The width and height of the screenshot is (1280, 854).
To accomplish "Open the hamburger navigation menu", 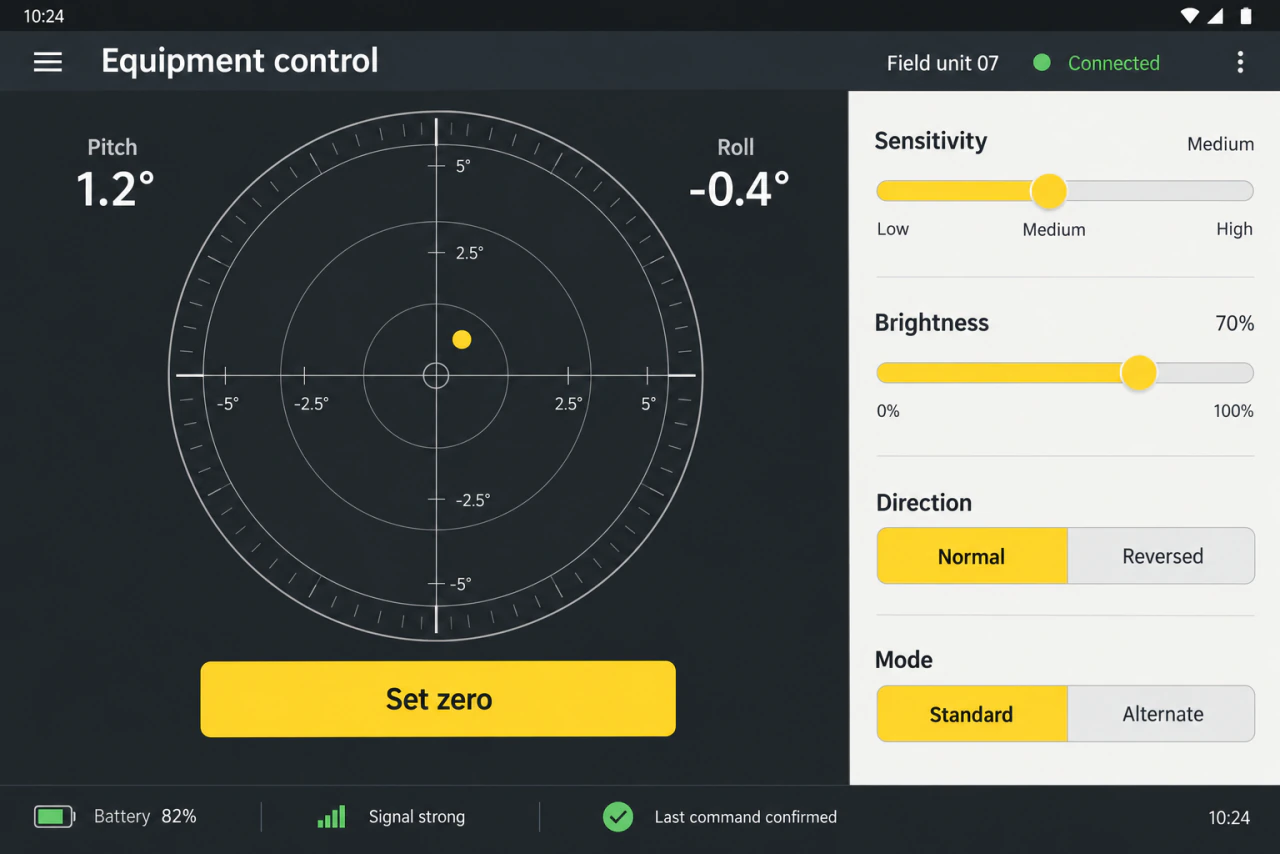I will pyautogui.click(x=48, y=62).
